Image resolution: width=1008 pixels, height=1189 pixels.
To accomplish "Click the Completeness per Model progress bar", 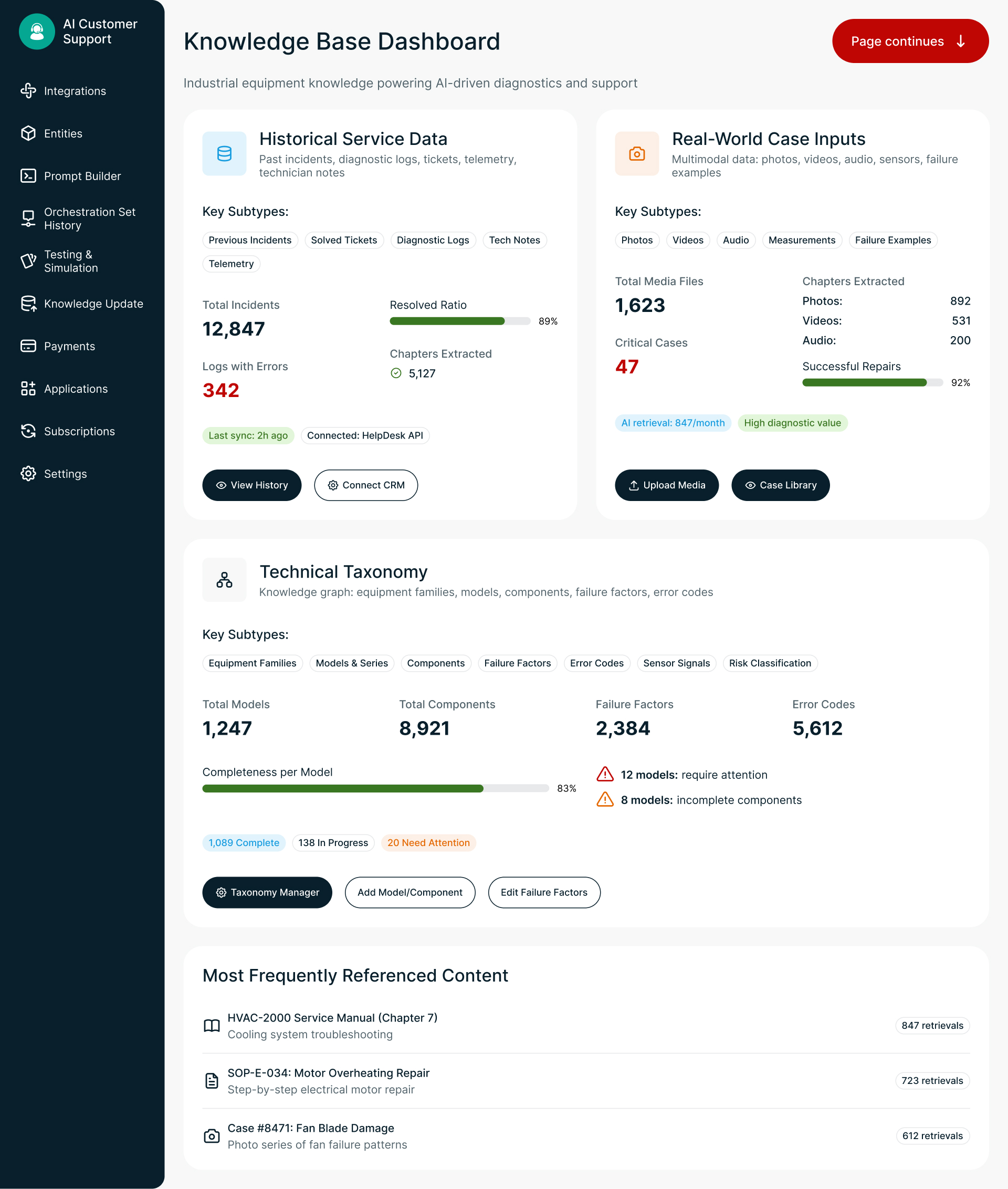I will (375, 788).
